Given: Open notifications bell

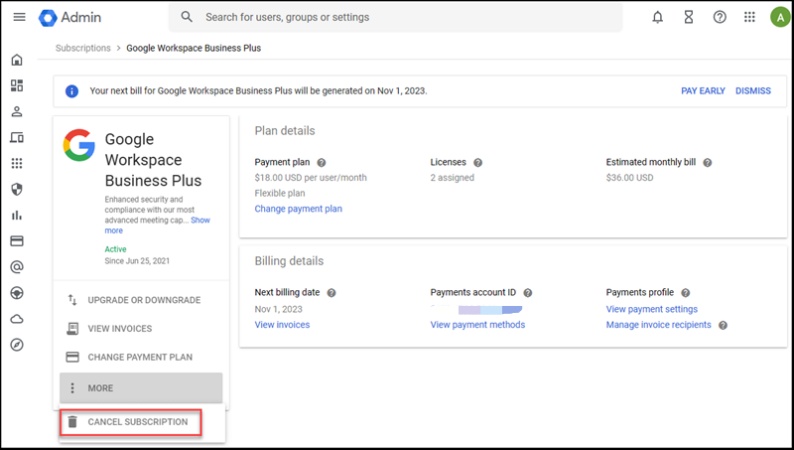Looking at the screenshot, I should click(657, 17).
